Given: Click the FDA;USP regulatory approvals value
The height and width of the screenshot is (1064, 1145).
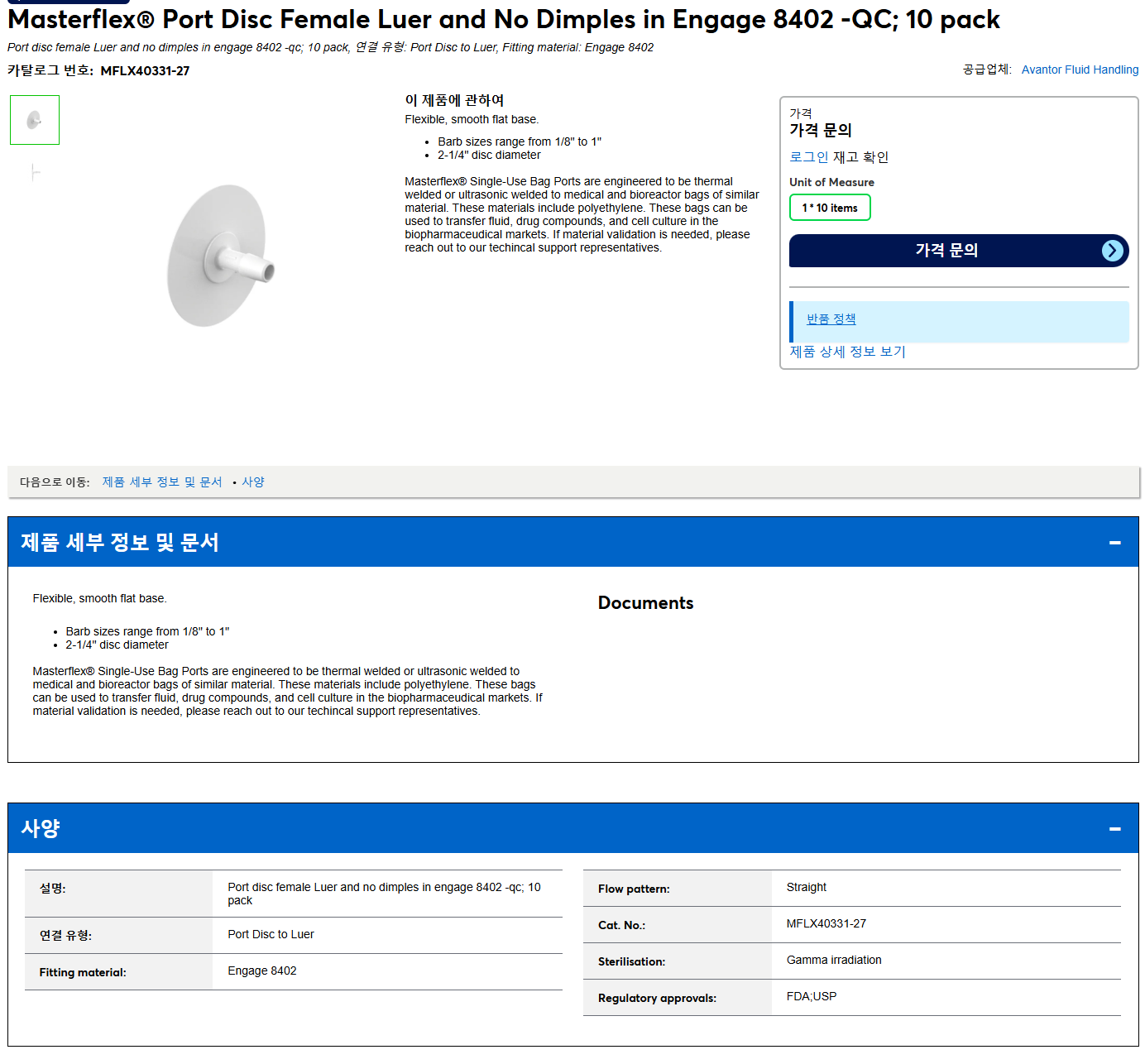Looking at the screenshot, I should click(811, 996).
